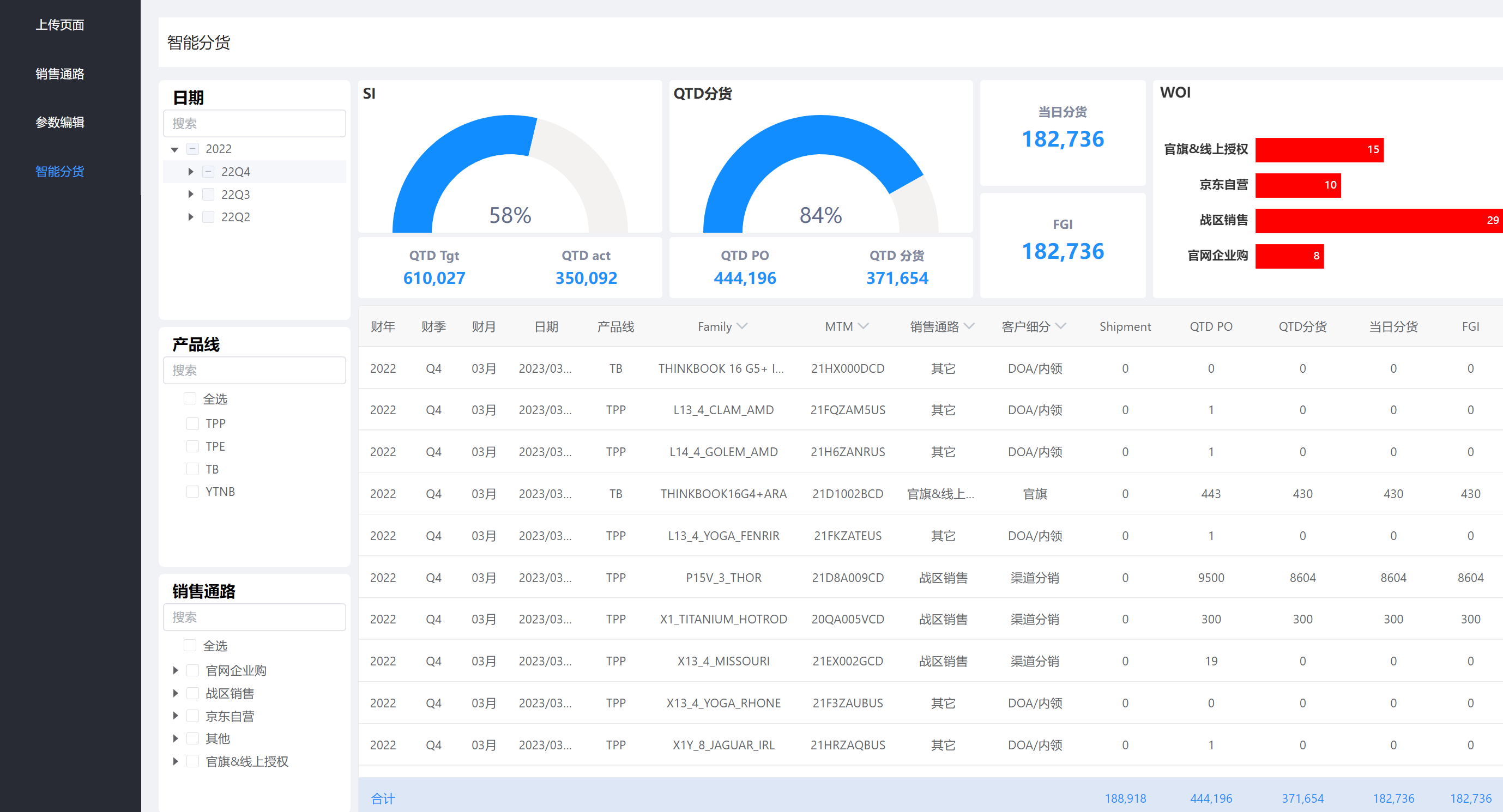Open the 客户细分 column filter dropdown
This screenshot has height=812, width=1503.
tap(1061, 326)
